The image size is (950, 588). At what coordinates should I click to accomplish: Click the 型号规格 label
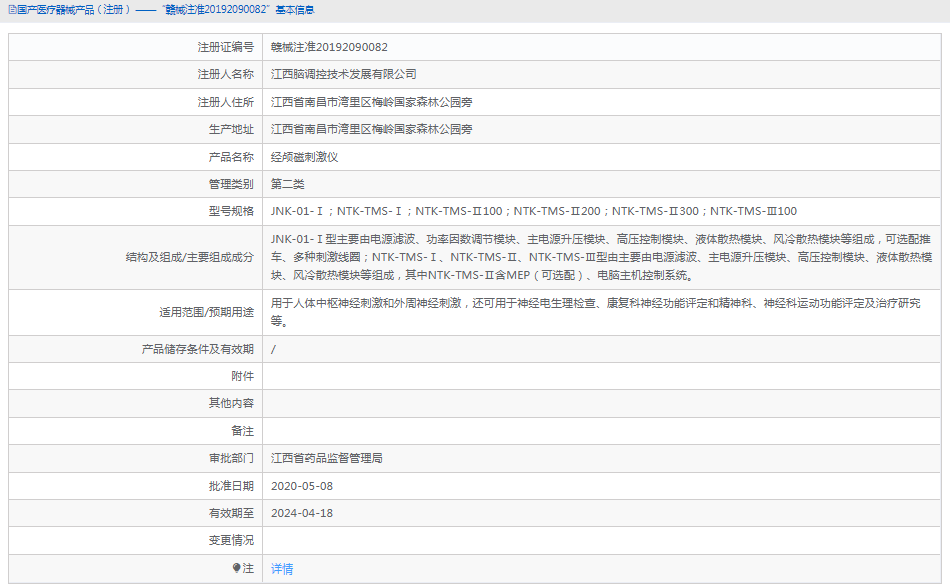pos(231,211)
